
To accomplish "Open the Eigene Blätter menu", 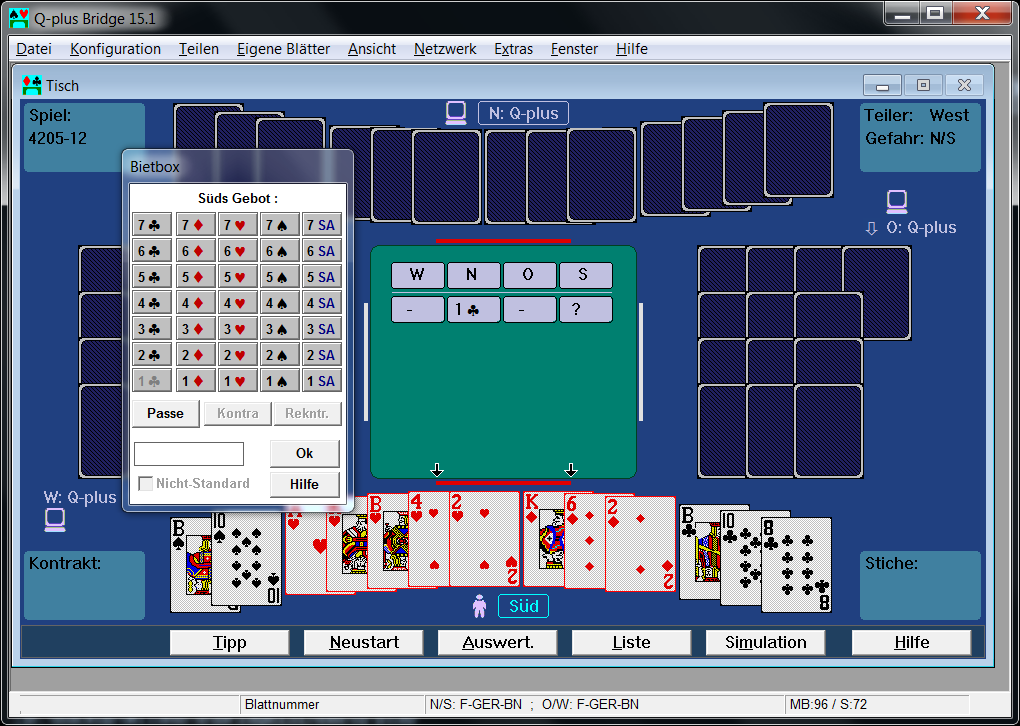I will (x=283, y=49).
